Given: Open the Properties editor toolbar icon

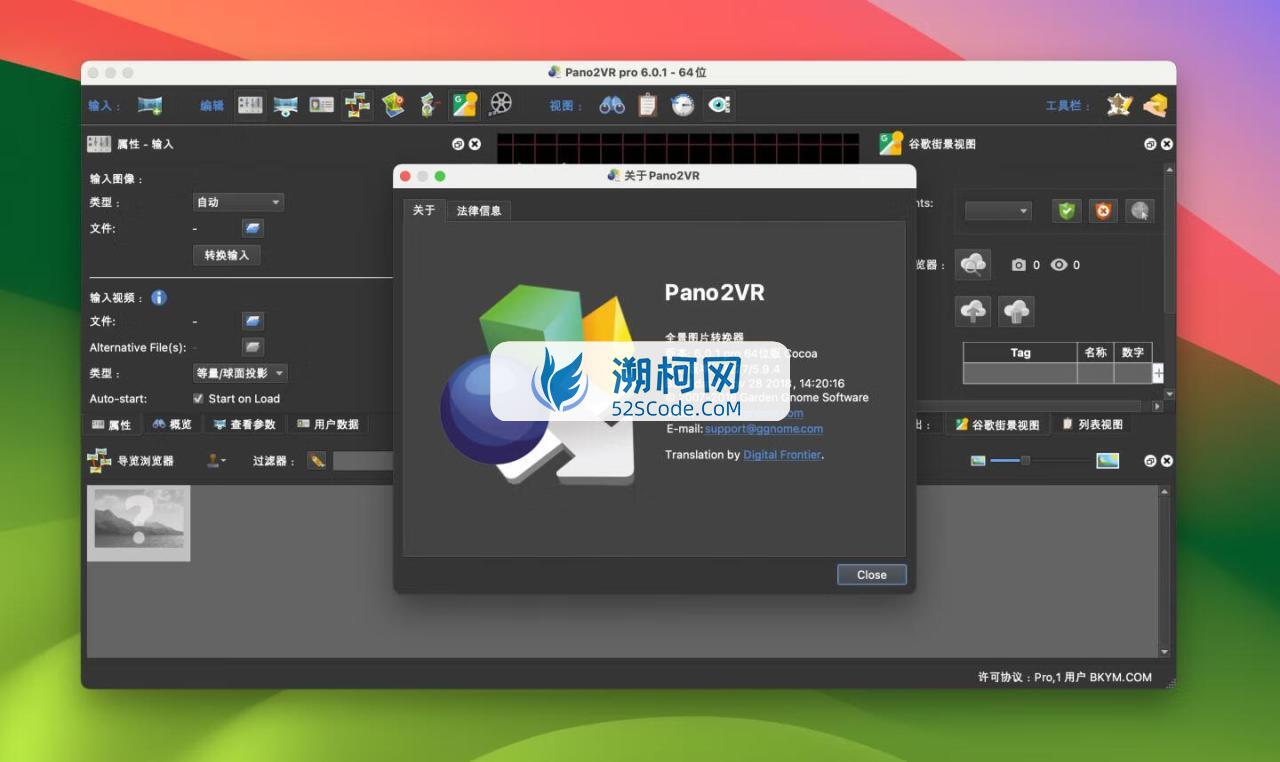Looking at the screenshot, I should point(250,105).
